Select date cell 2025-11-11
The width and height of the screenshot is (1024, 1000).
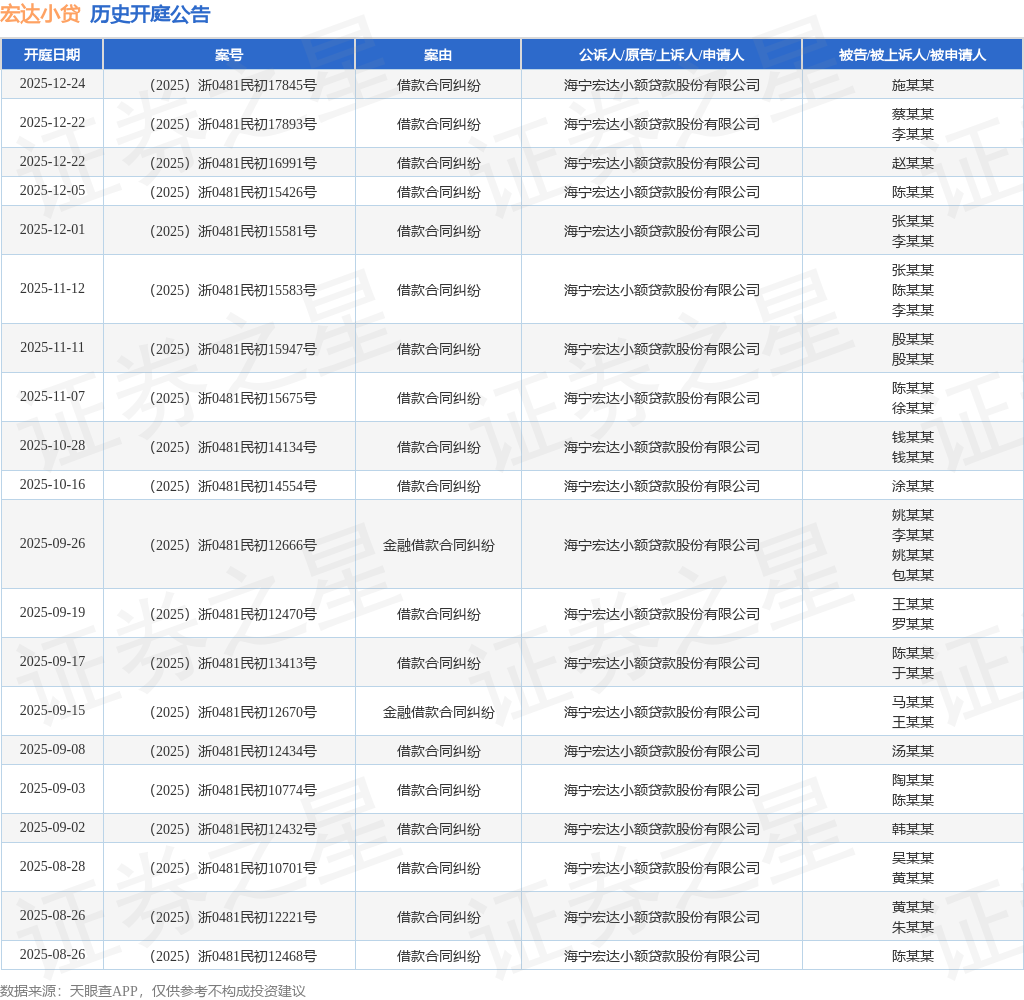(52, 347)
